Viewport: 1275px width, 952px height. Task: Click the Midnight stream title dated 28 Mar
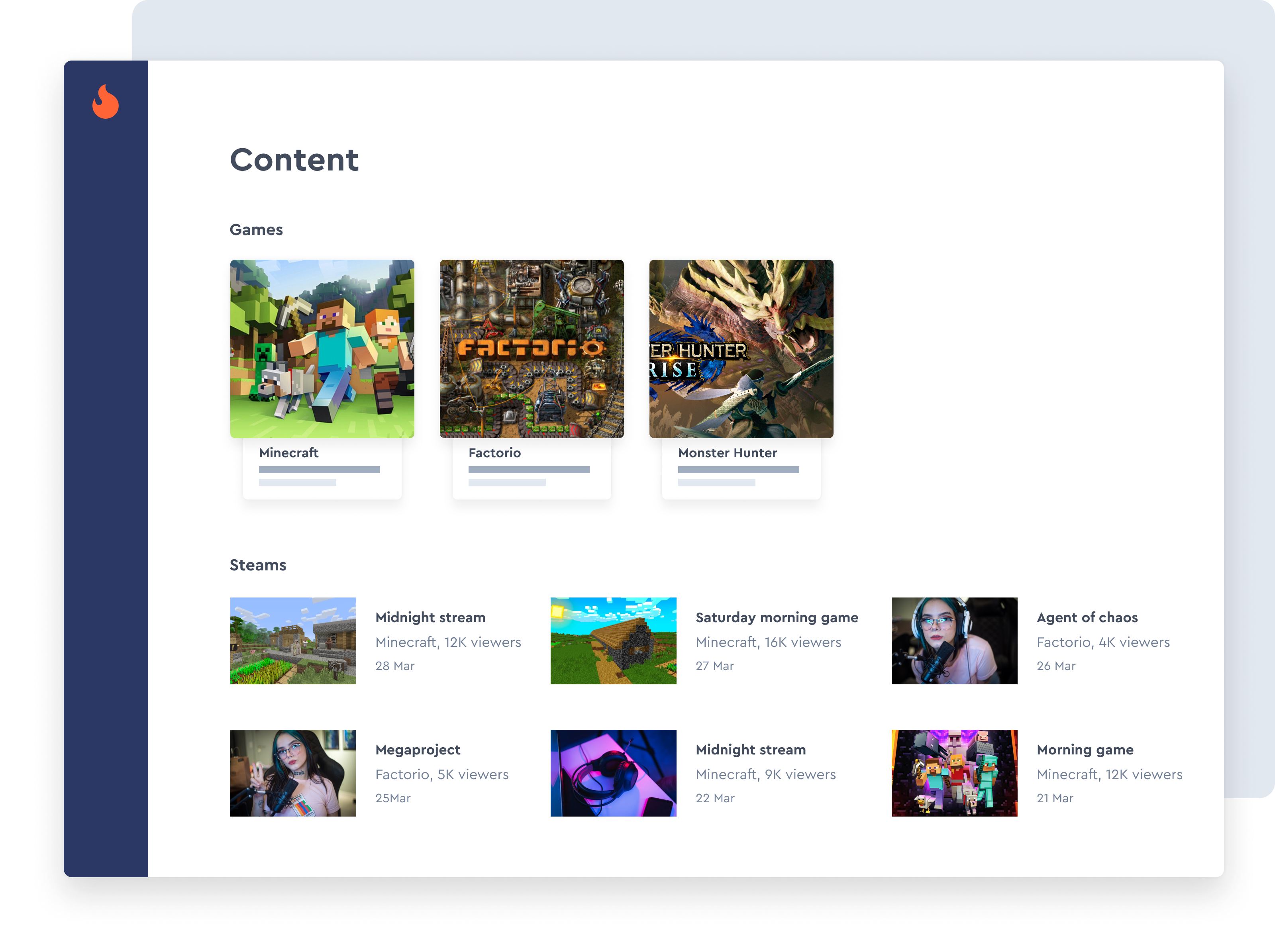click(431, 618)
